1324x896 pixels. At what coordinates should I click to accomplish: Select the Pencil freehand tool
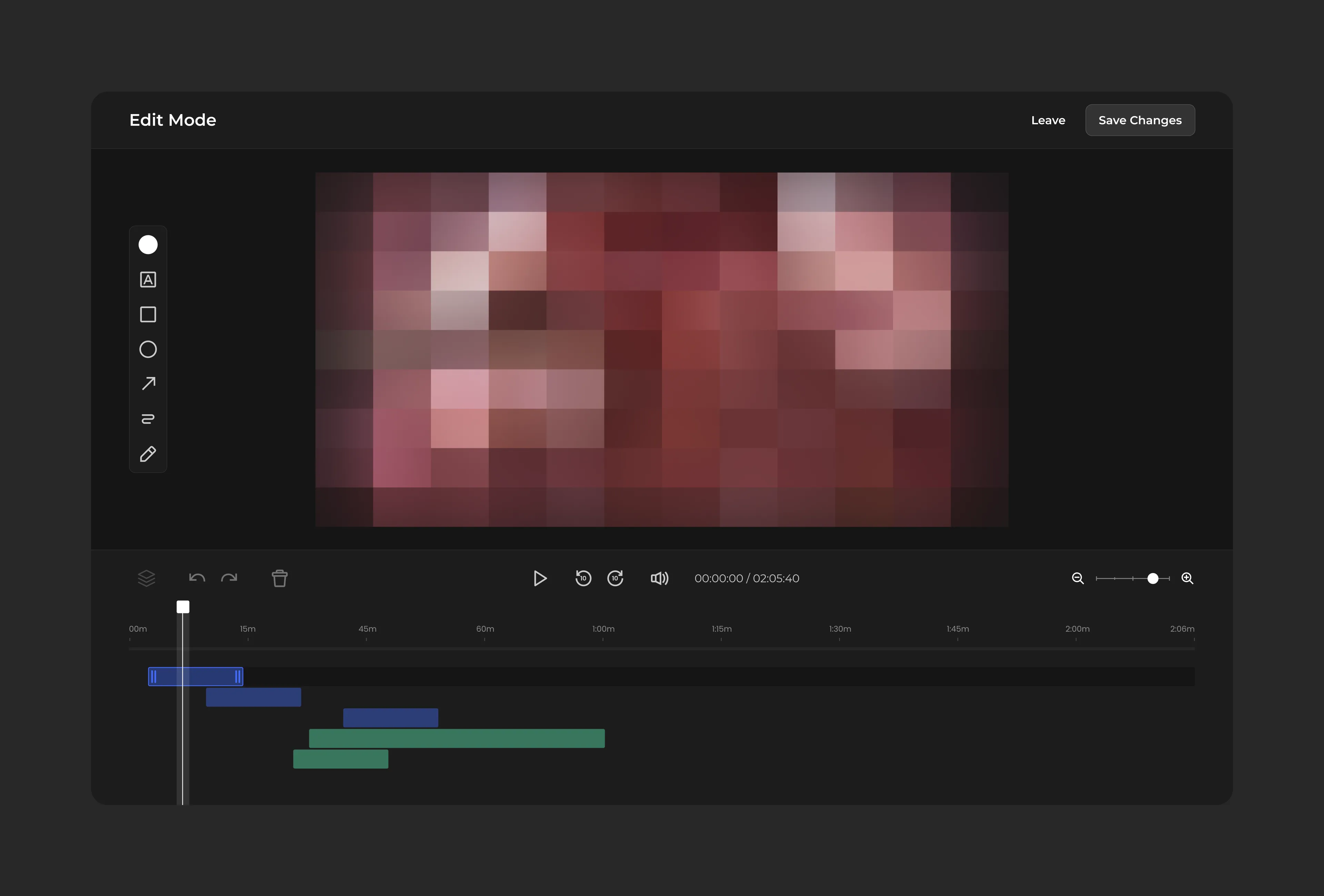148,454
